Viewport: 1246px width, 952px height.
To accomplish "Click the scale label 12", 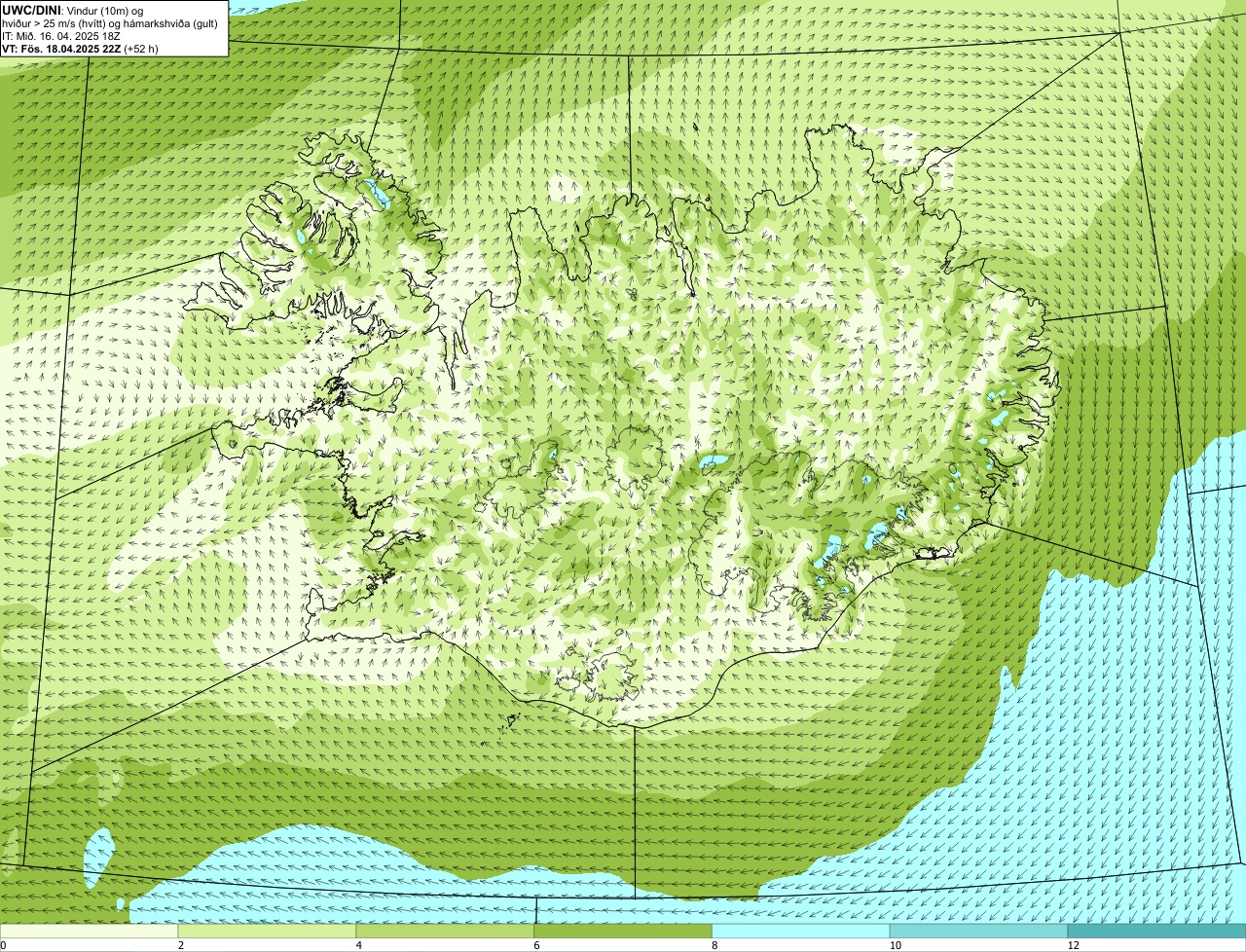I will coord(1073,945).
